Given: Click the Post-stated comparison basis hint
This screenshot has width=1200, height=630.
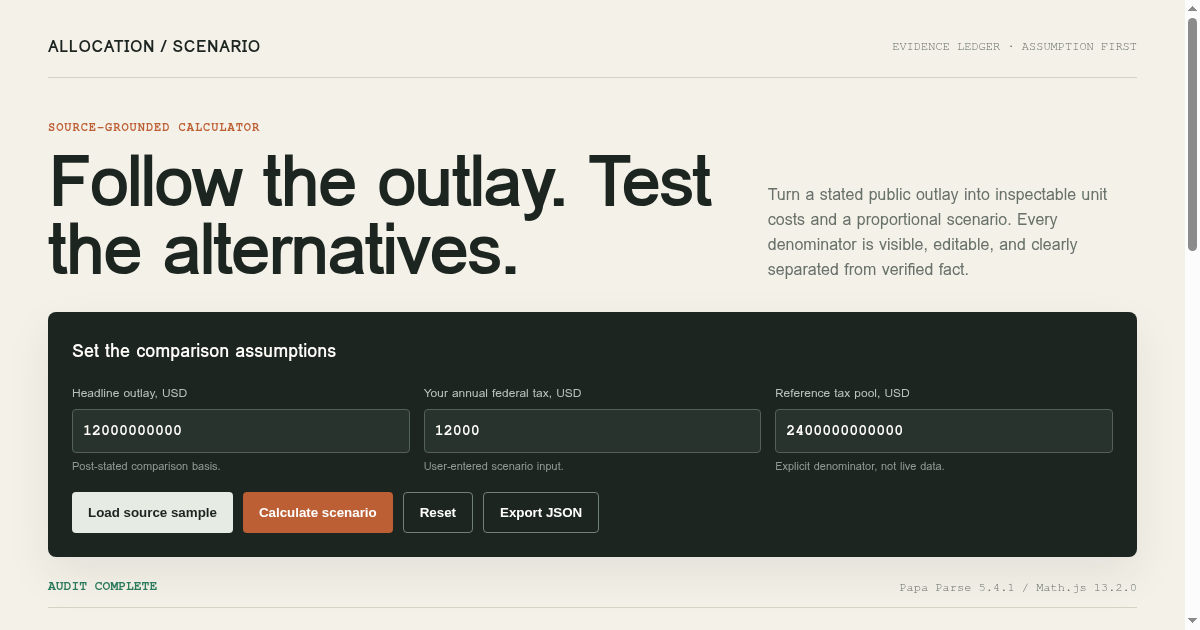Looking at the screenshot, I should pyautogui.click(x=146, y=466).
